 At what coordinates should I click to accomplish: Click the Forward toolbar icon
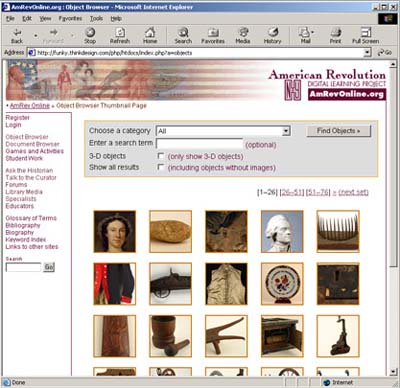click(53, 36)
